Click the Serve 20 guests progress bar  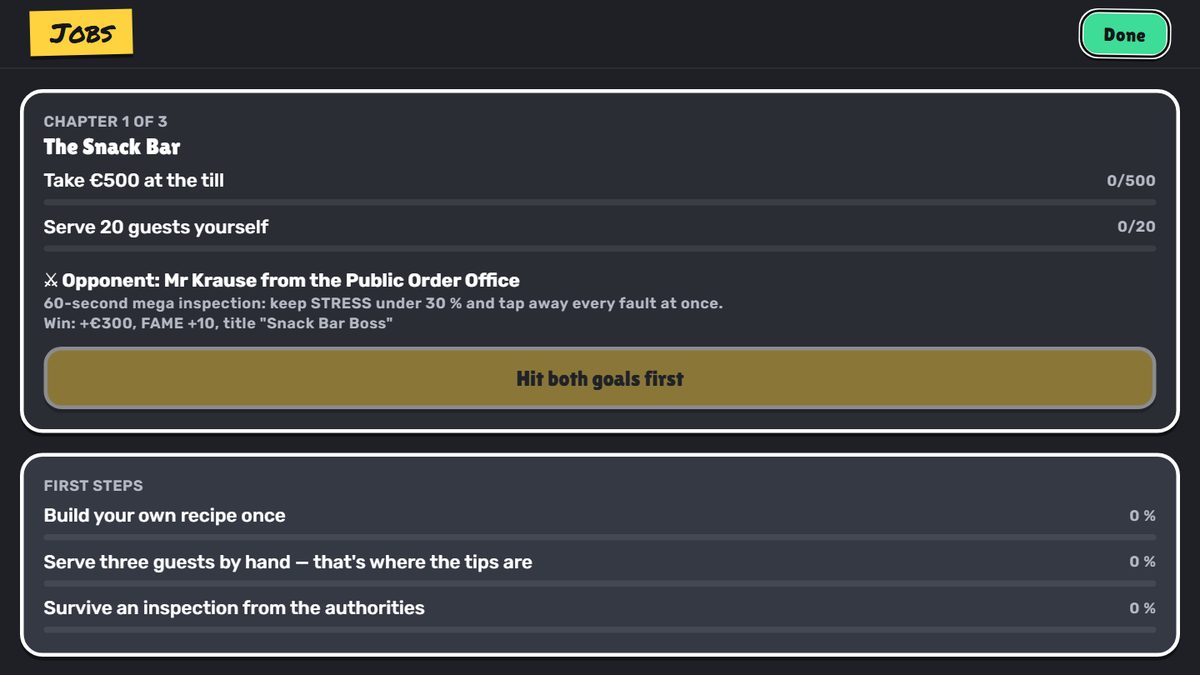pyautogui.click(x=600, y=248)
